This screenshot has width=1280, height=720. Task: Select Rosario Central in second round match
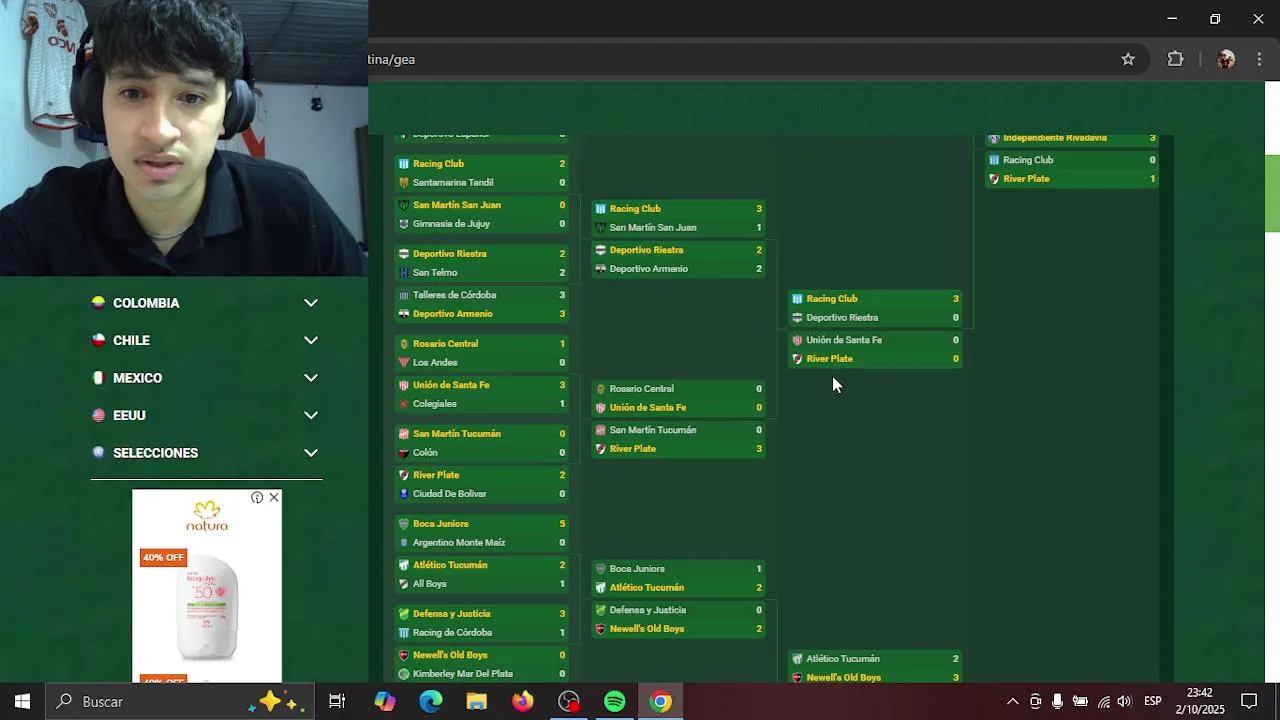(x=641, y=389)
